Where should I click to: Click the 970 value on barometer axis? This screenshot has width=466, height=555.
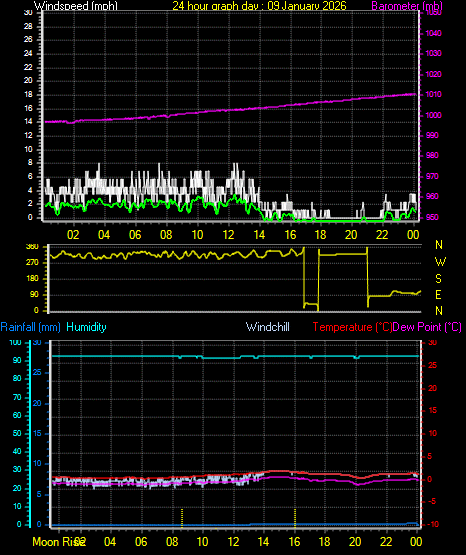pos(432,176)
